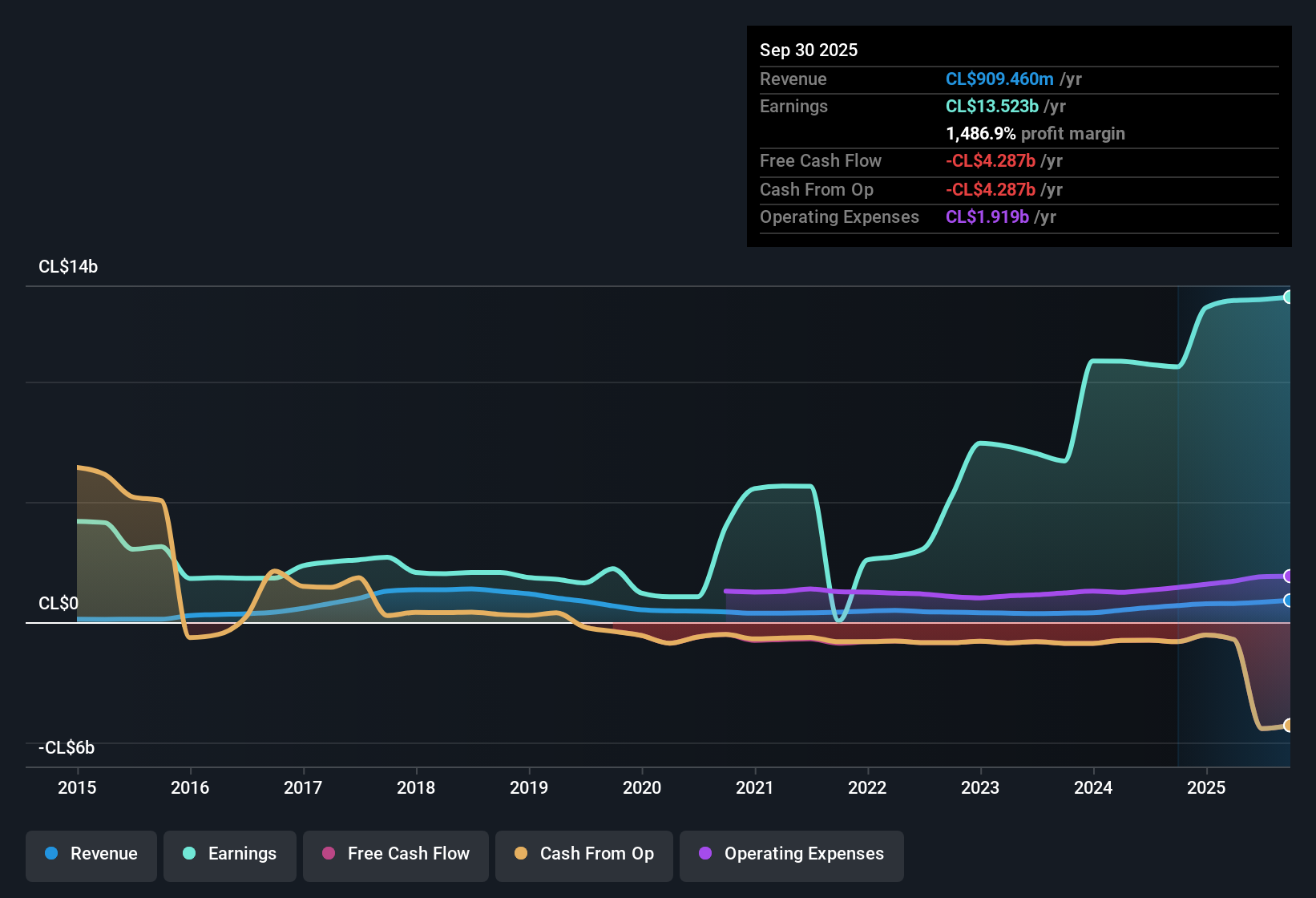Click the Cash From Op endpoint marker

1288,726
